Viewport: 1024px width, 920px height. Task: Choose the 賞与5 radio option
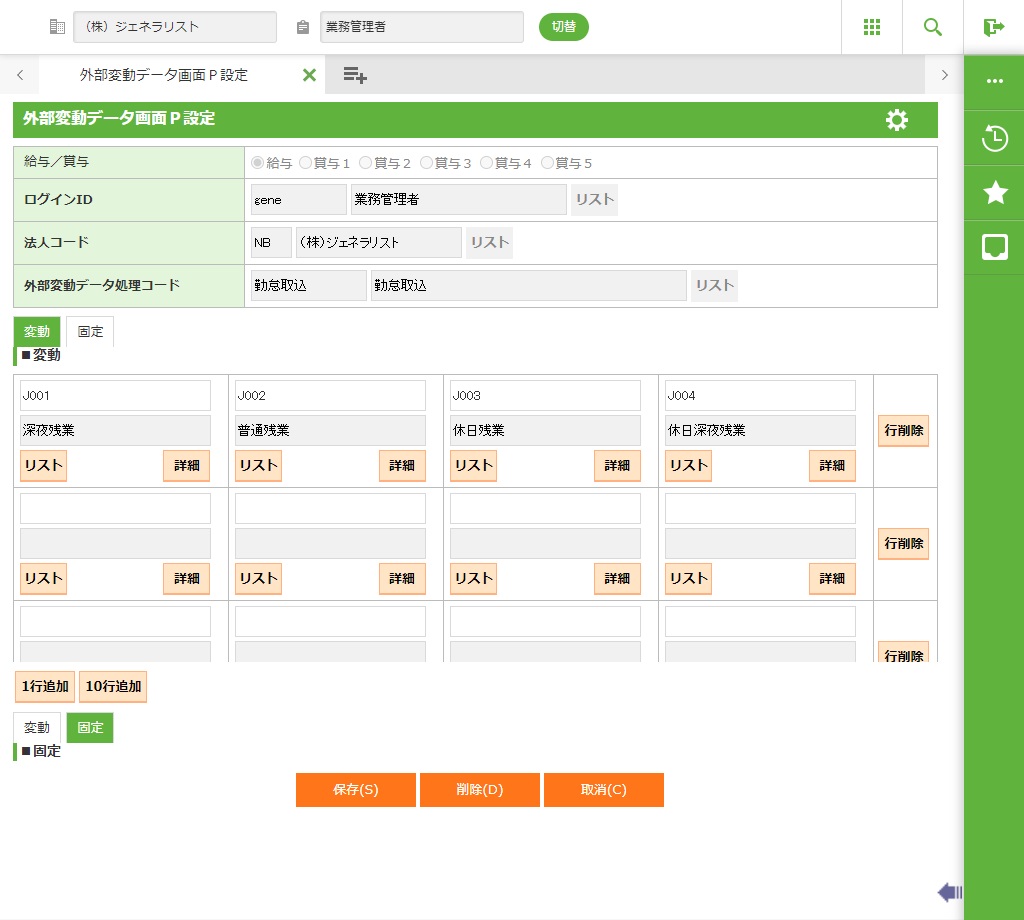(548, 163)
